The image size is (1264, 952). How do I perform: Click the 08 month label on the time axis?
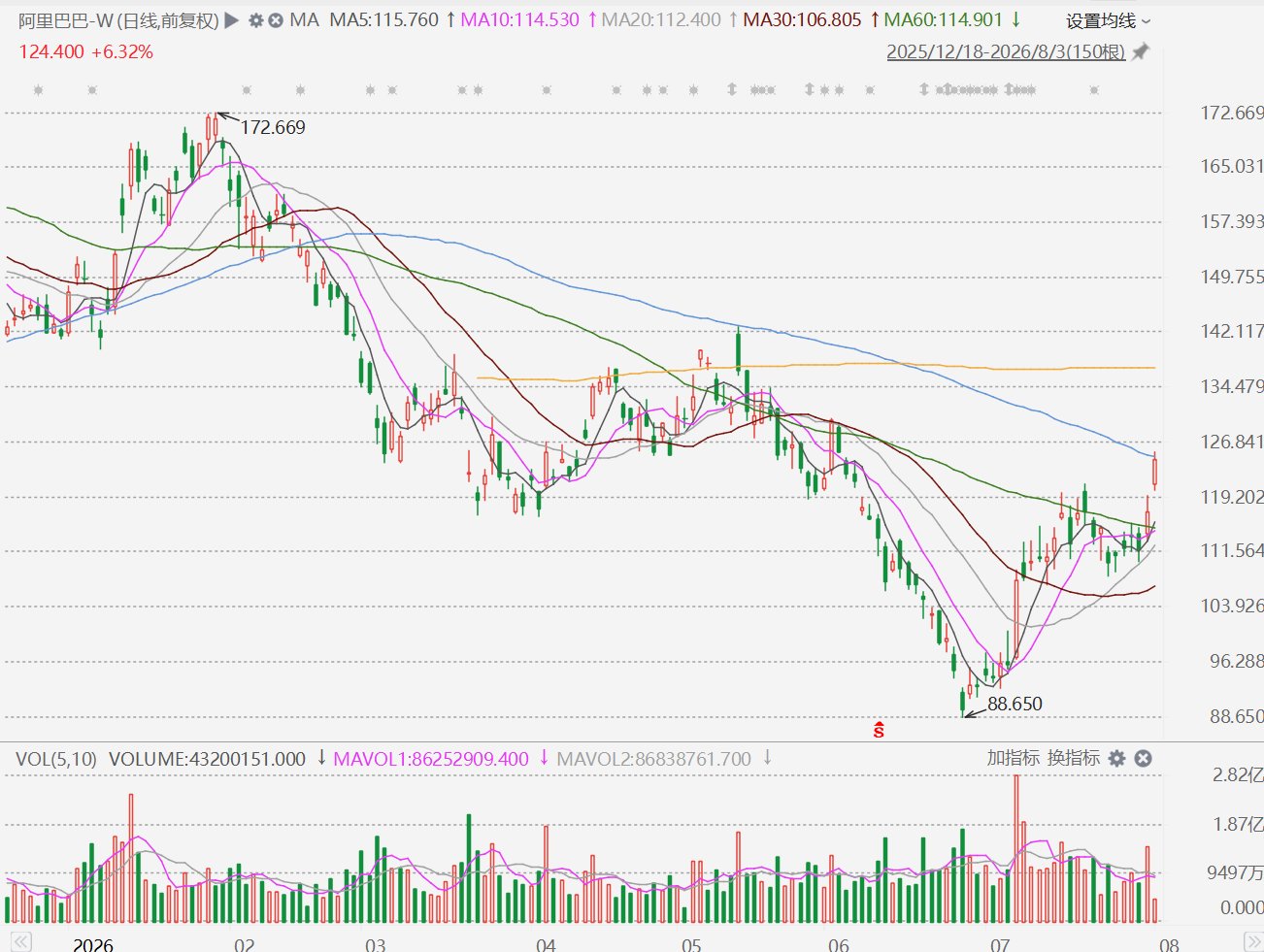(x=1169, y=944)
